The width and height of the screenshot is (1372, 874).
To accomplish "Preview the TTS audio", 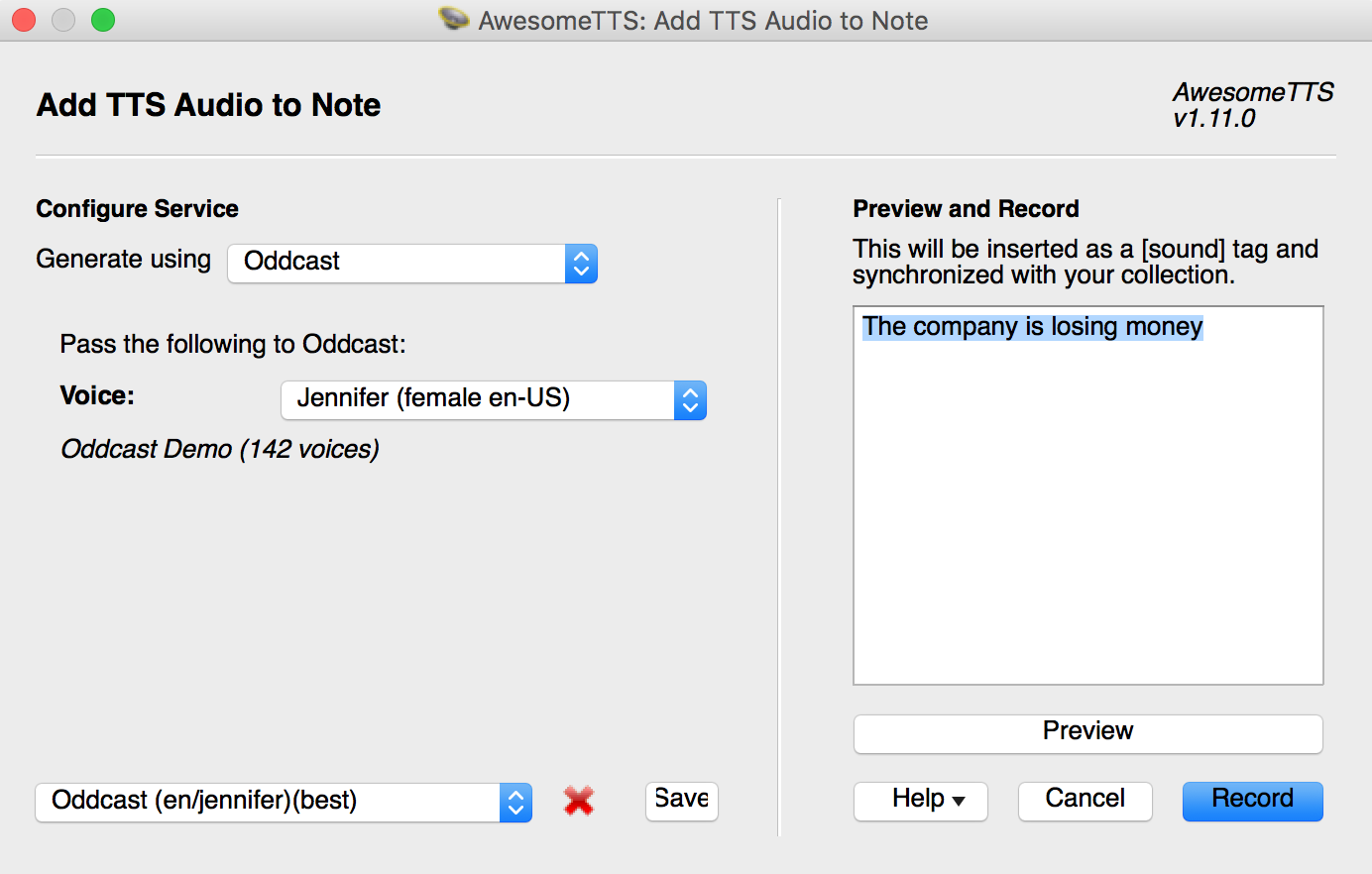I will 1087,733.
